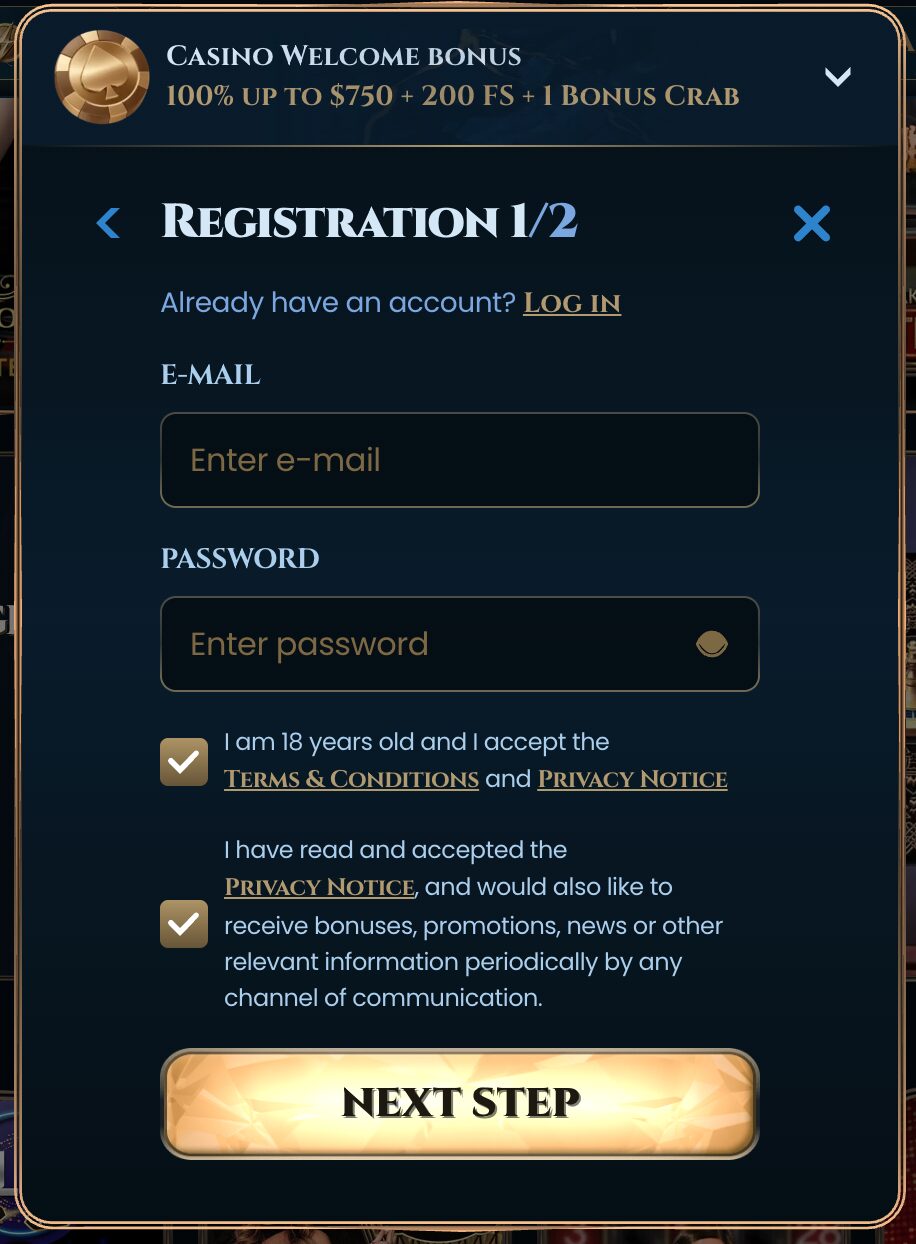Open the Log in page
The height and width of the screenshot is (1244, 916).
coord(571,303)
